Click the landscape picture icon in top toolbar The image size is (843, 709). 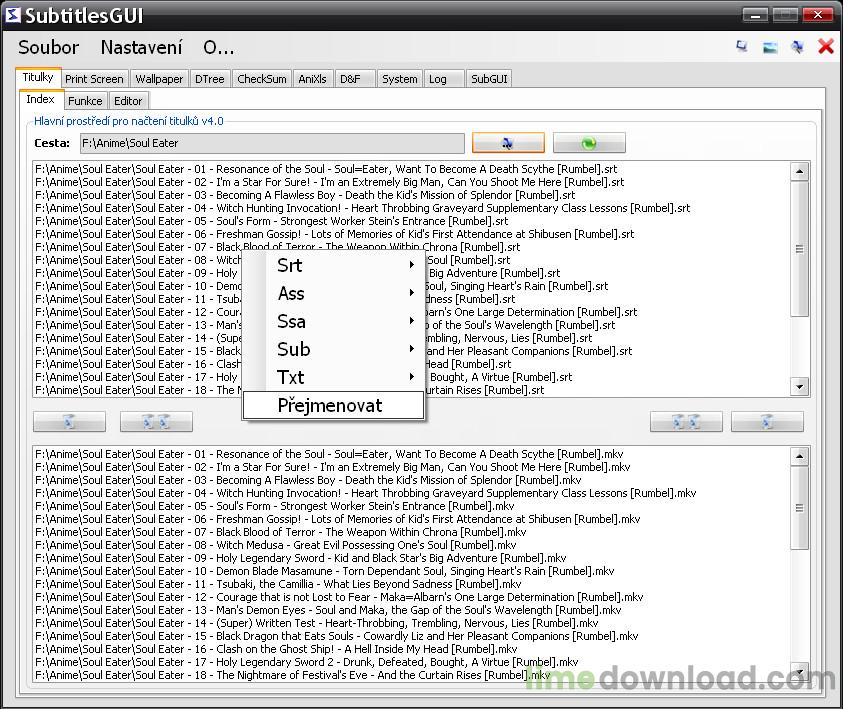pos(770,47)
